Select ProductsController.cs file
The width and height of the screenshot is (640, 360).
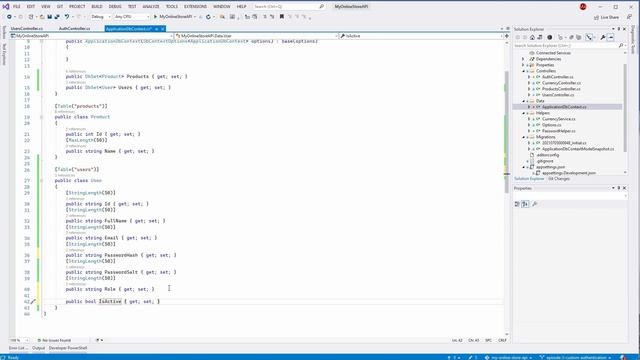(561, 89)
